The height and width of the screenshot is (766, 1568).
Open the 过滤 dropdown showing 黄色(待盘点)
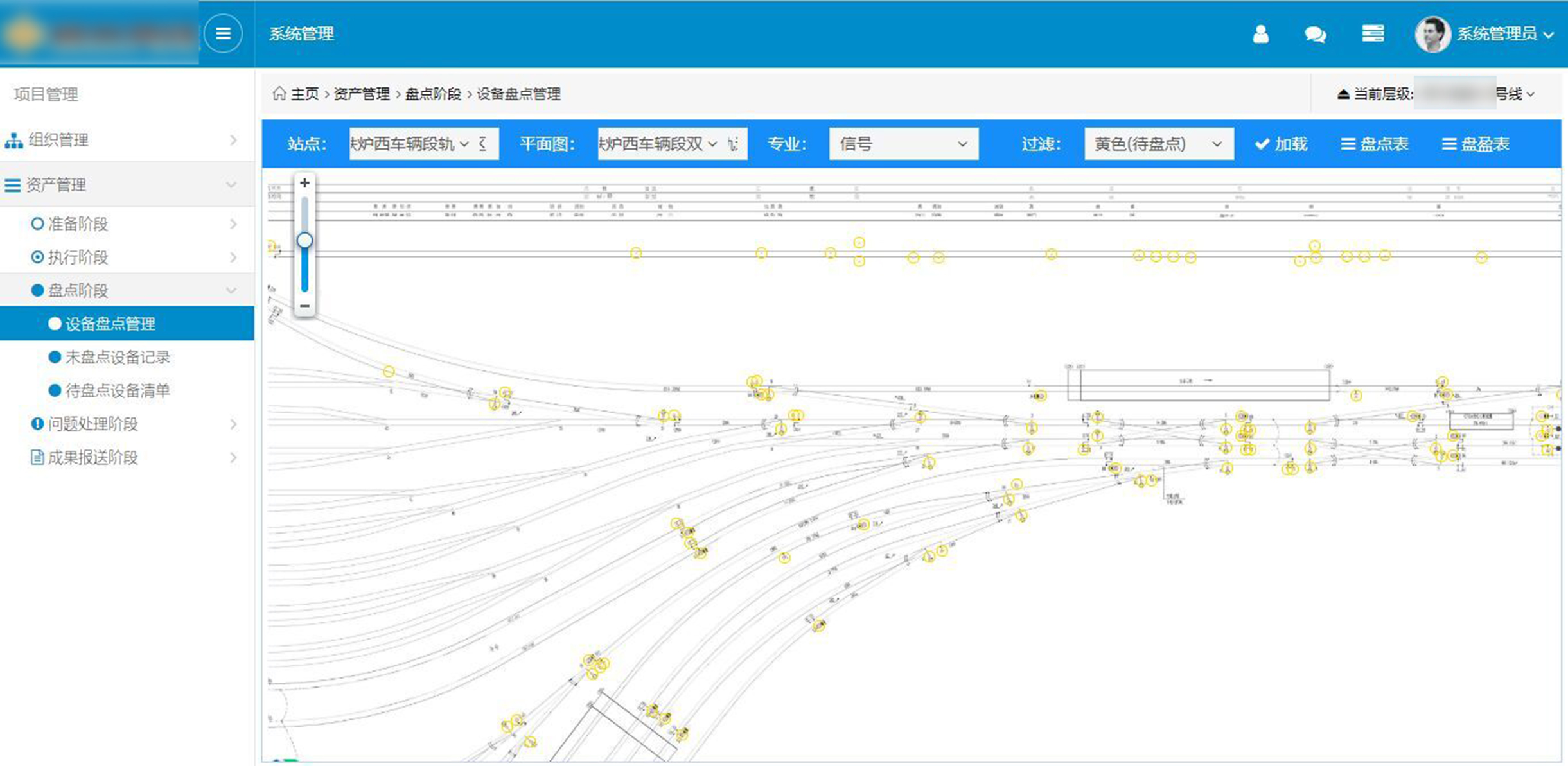point(1158,144)
